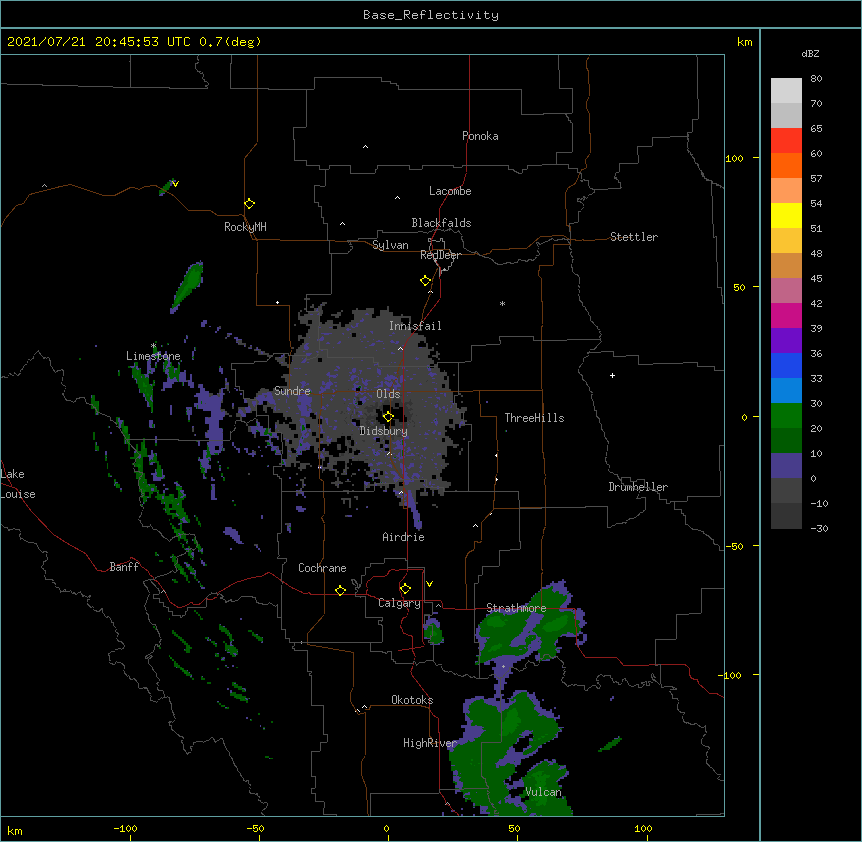Click the Olds town label
Screen dimensions: 862x842
388,394
